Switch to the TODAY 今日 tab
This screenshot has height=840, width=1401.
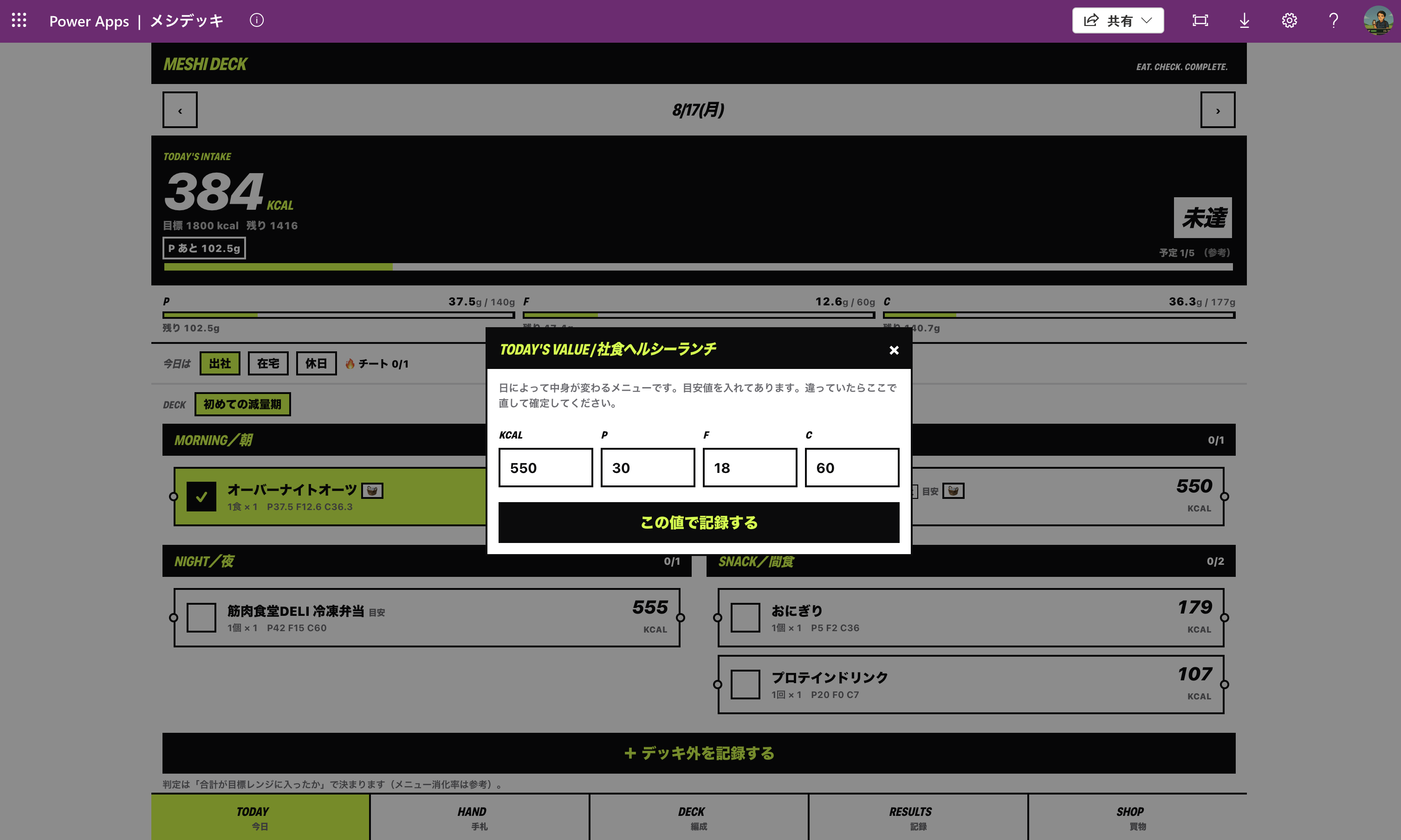(260, 817)
